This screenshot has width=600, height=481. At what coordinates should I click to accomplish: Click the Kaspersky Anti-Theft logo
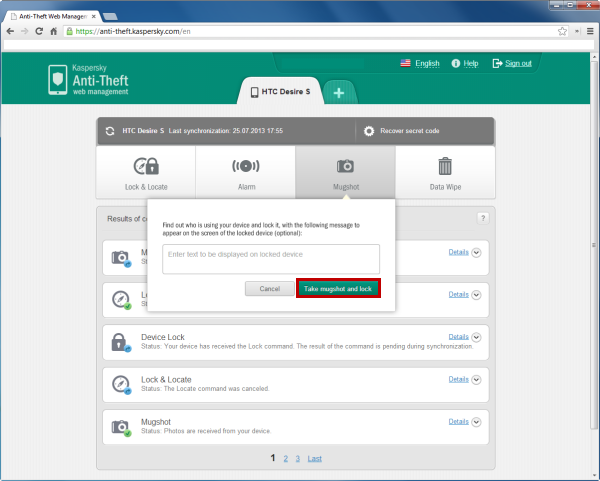[x=88, y=80]
